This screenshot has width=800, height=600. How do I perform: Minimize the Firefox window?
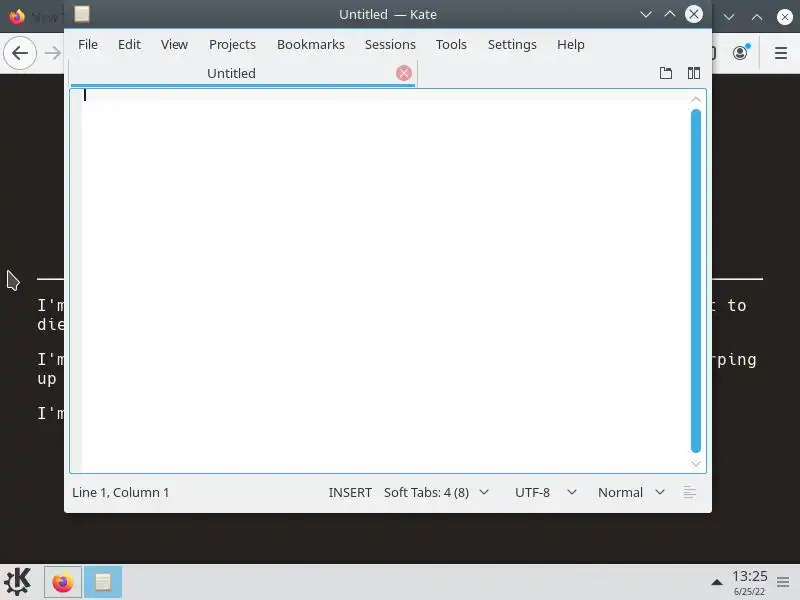[x=729, y=17]
